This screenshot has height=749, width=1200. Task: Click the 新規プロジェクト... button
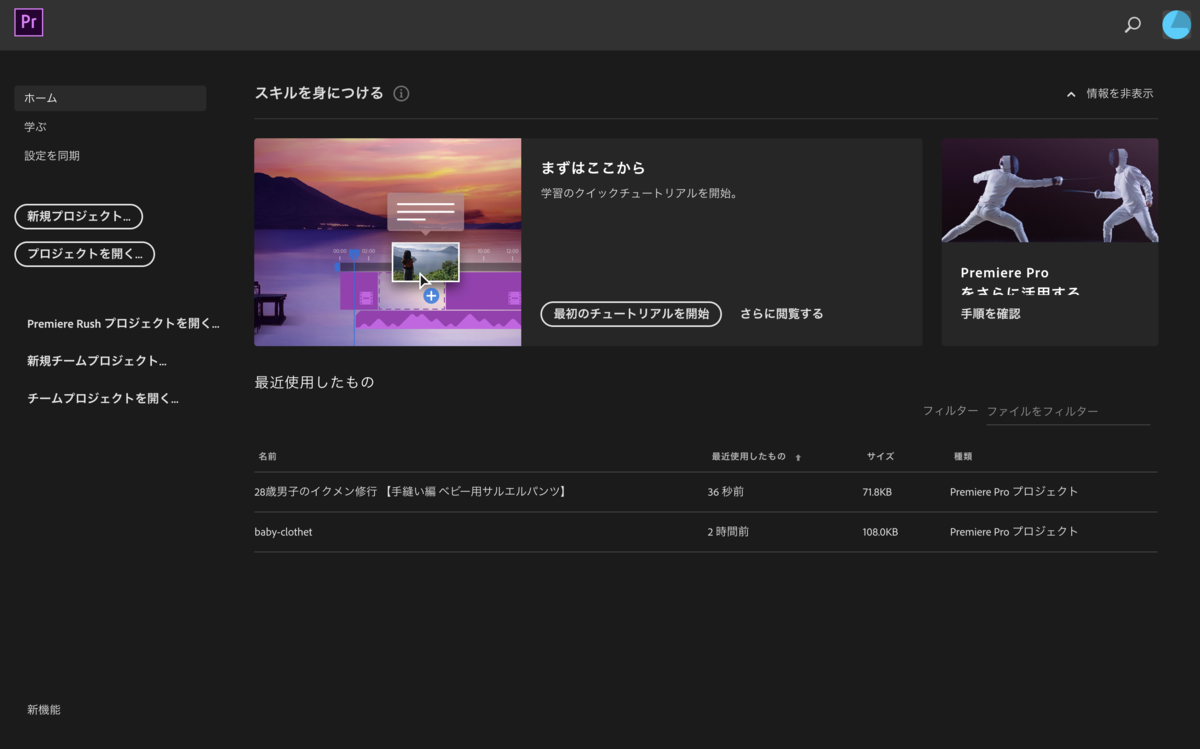coord(79,217)
